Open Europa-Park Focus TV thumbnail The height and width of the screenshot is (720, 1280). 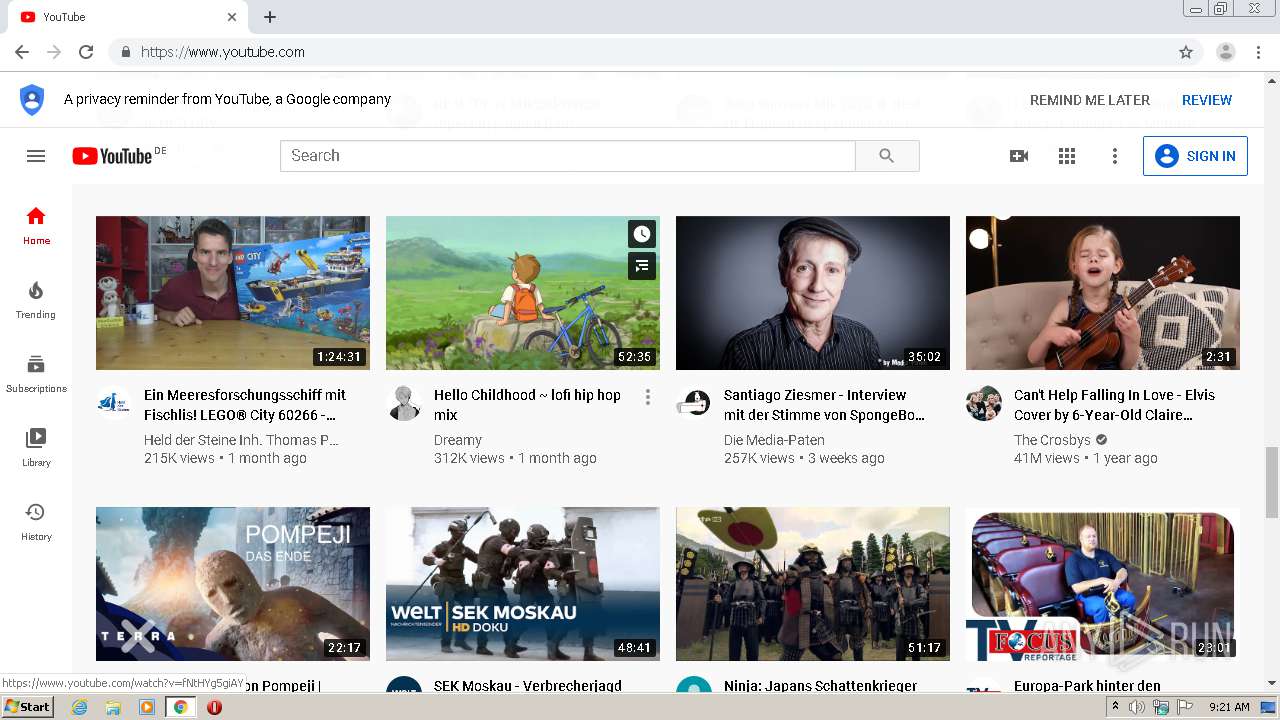click(x=1103, y=584)
